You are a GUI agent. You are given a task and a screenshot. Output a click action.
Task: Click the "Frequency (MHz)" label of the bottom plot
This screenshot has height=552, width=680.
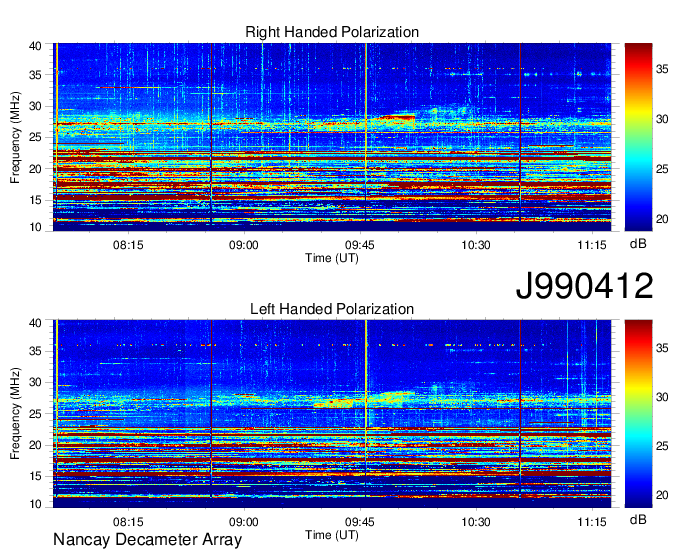(x=15, y=414)
